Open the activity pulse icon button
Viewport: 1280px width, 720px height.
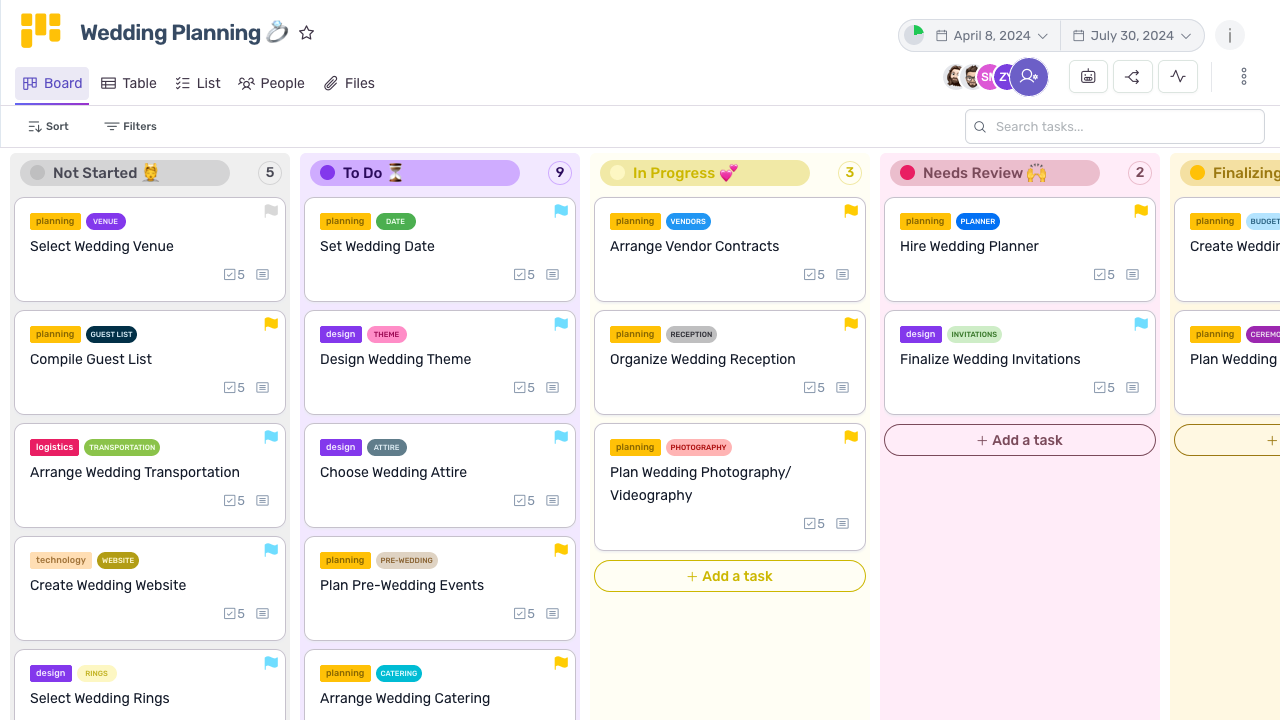1178,76
